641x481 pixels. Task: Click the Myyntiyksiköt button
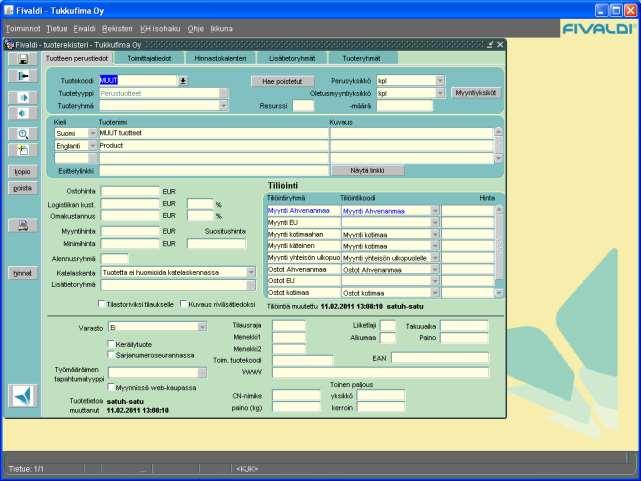[475, 93]
